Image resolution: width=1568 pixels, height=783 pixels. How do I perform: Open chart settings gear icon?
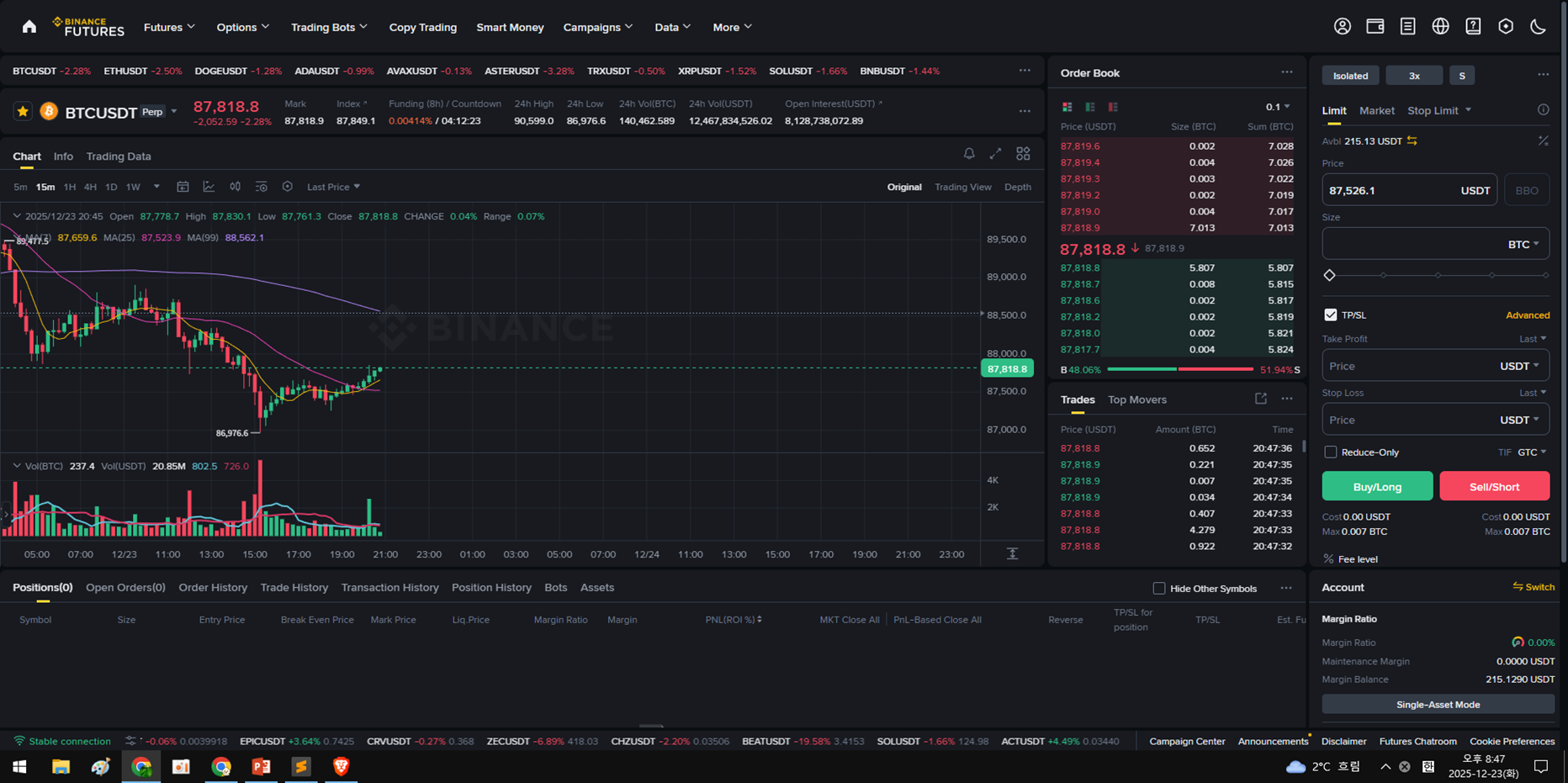click(287, 187)
